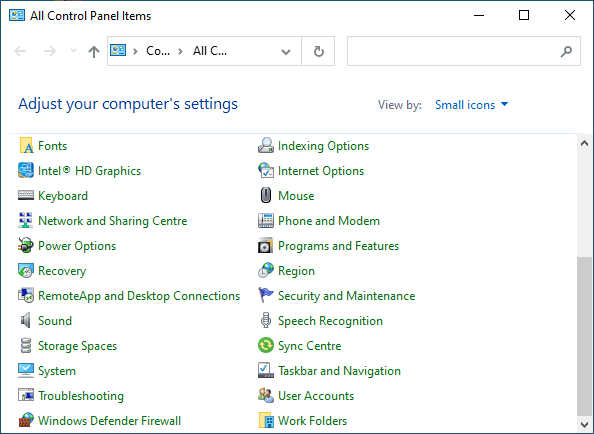Open the Power Options link
This screenshot has height=434, width=594.
pyautogui.click(x=77, y=246)
